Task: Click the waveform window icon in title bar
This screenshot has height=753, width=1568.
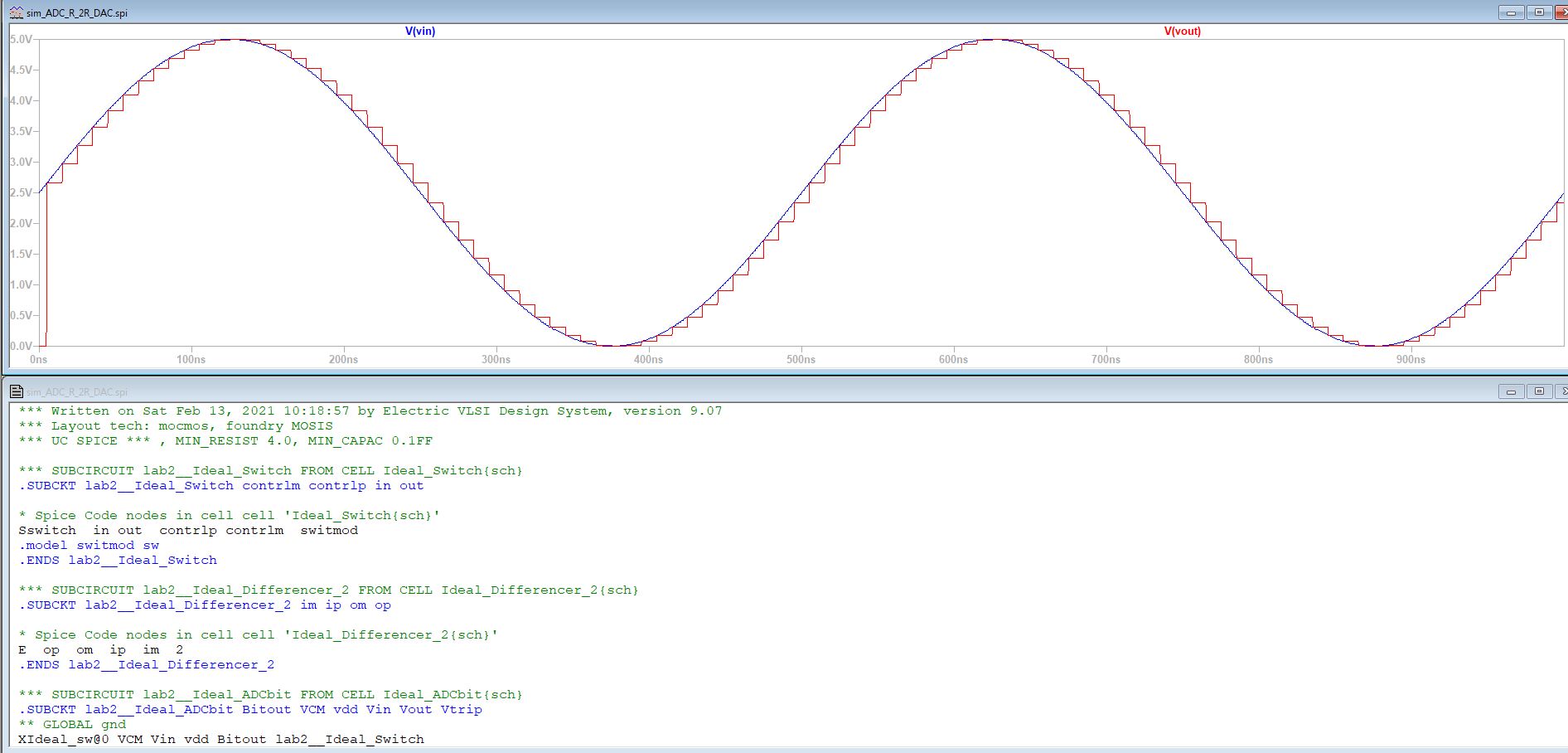Action: (x=16, y=12)
